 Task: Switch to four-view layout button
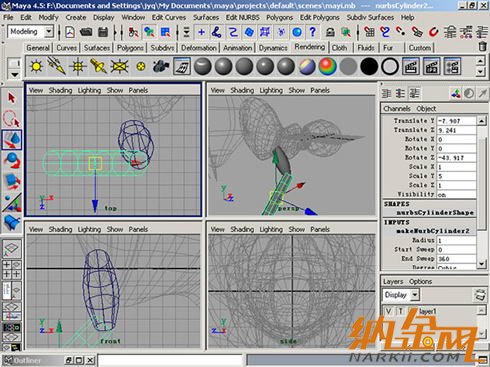(x=12, y=269)
